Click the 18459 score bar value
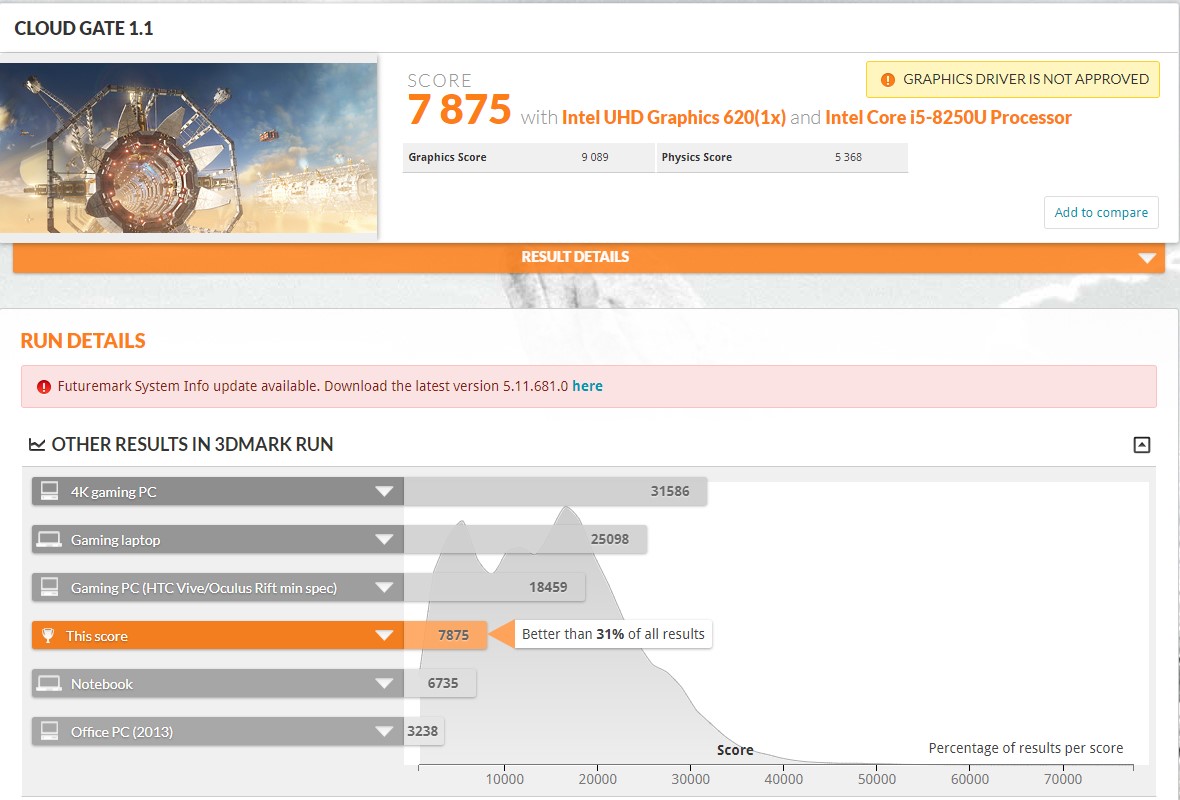Viewport: 1180px width, 800px height. click(x=548, y=587)
